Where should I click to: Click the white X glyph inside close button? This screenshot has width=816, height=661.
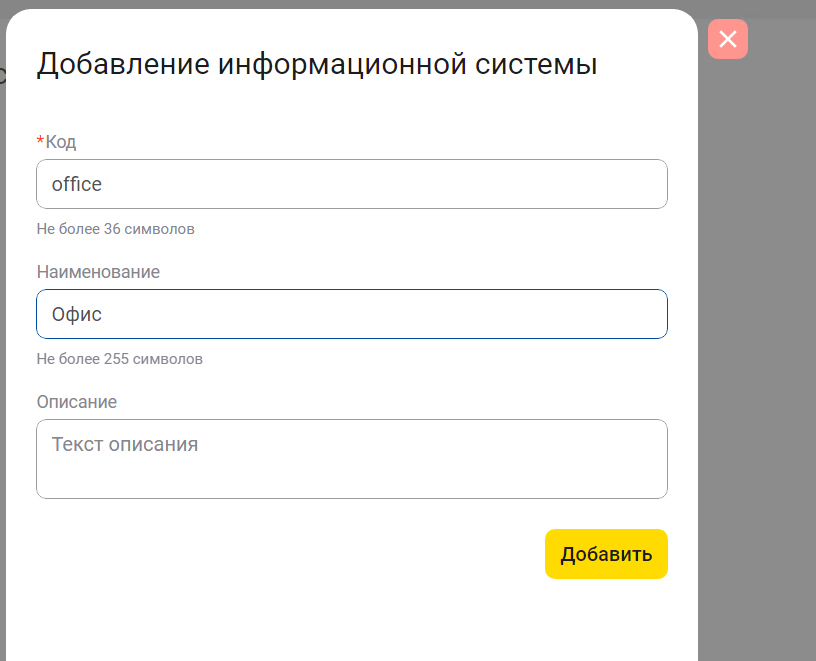pos(727,39)
